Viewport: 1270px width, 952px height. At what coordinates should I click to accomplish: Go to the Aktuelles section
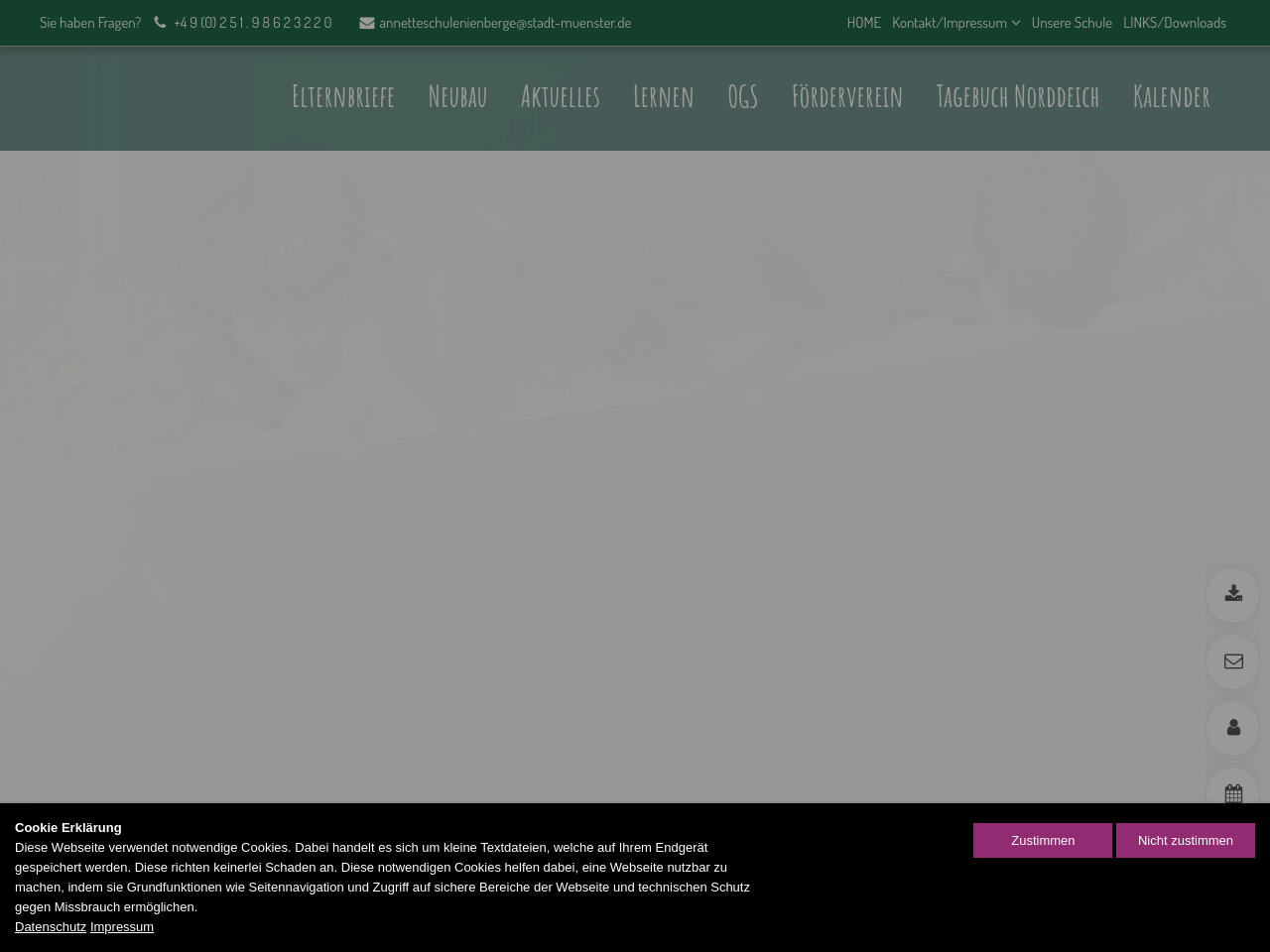tap(560, 97)
